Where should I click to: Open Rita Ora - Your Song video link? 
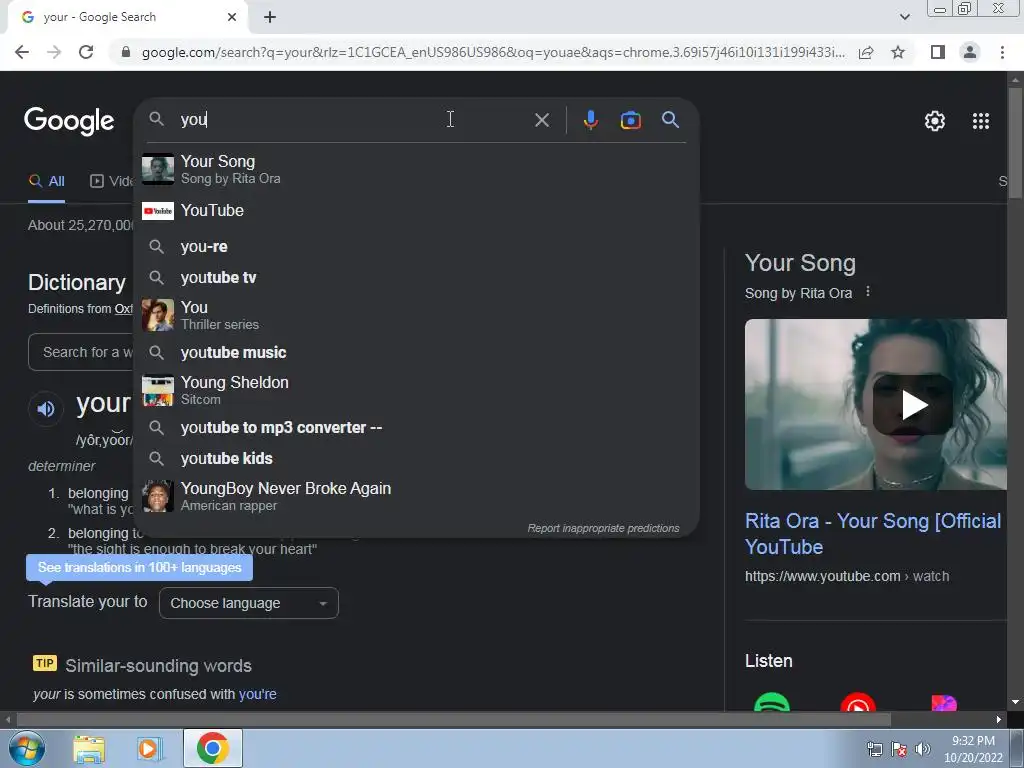click(873, 534)
